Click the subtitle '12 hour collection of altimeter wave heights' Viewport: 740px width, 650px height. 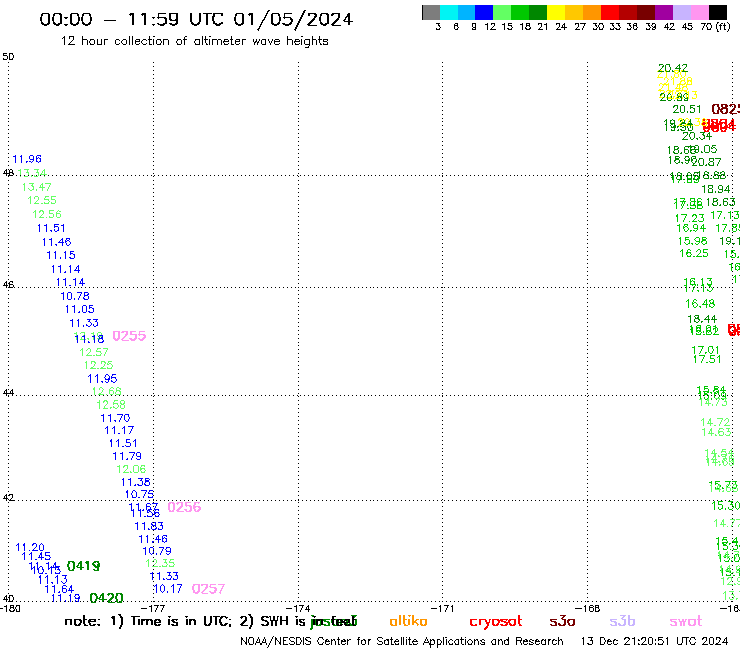click(x=194, y=41)
